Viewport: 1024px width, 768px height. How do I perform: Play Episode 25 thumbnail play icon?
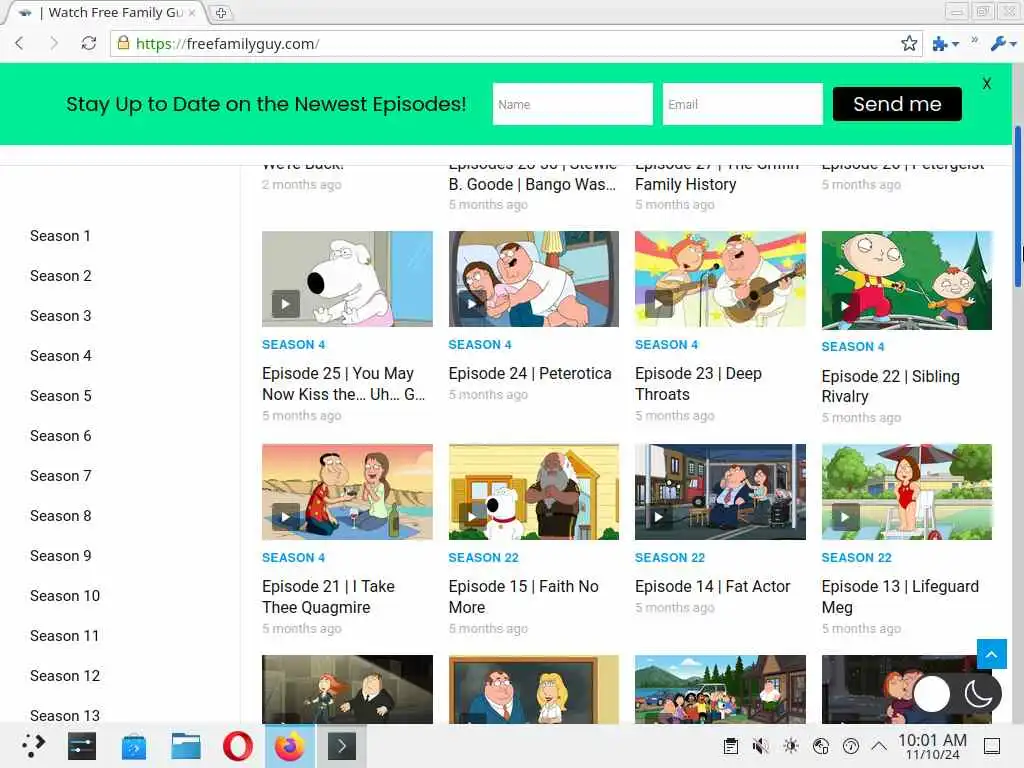[x=285, y=304]
